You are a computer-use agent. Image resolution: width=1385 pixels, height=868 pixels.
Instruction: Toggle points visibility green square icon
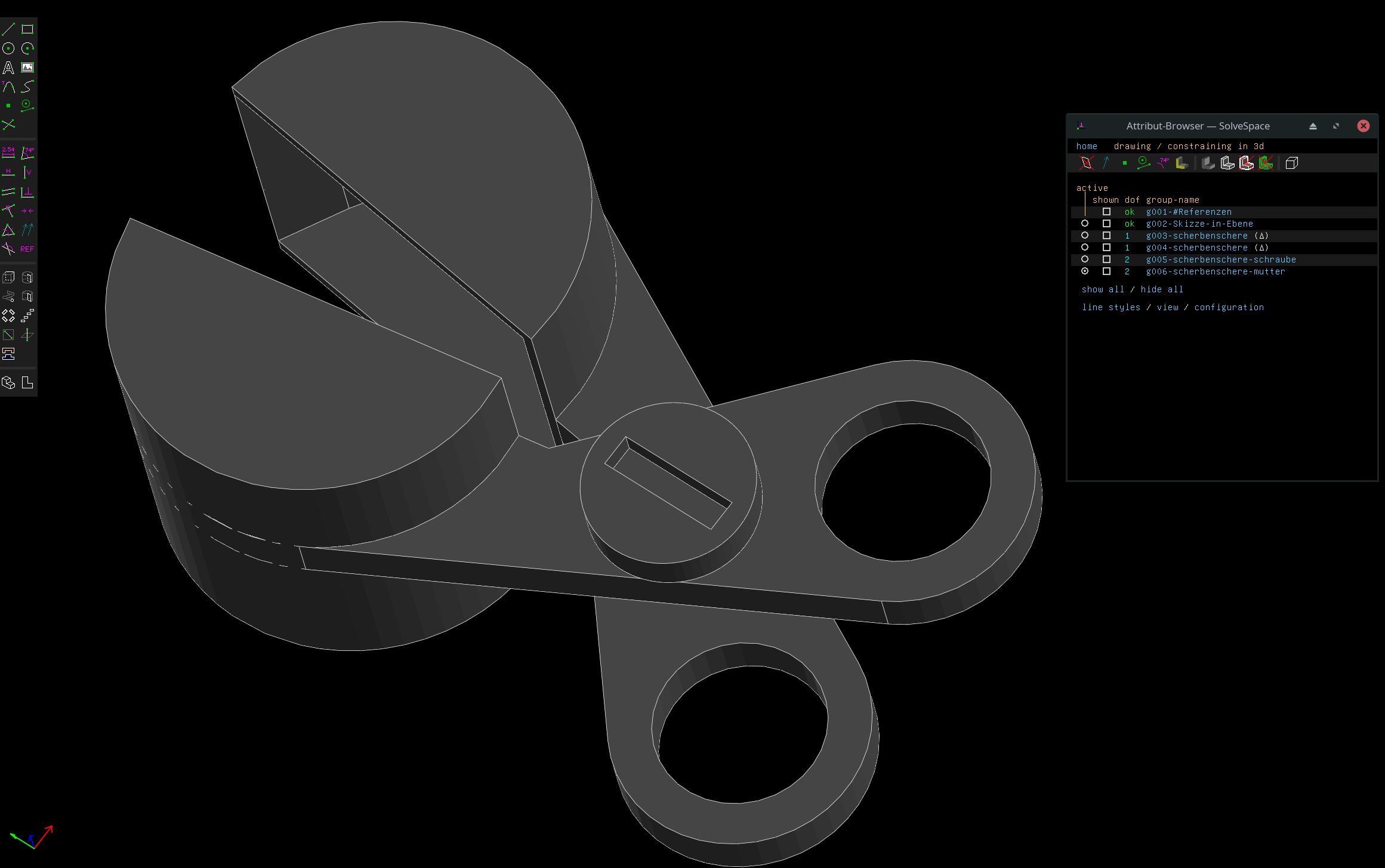tap(1125, 163)
